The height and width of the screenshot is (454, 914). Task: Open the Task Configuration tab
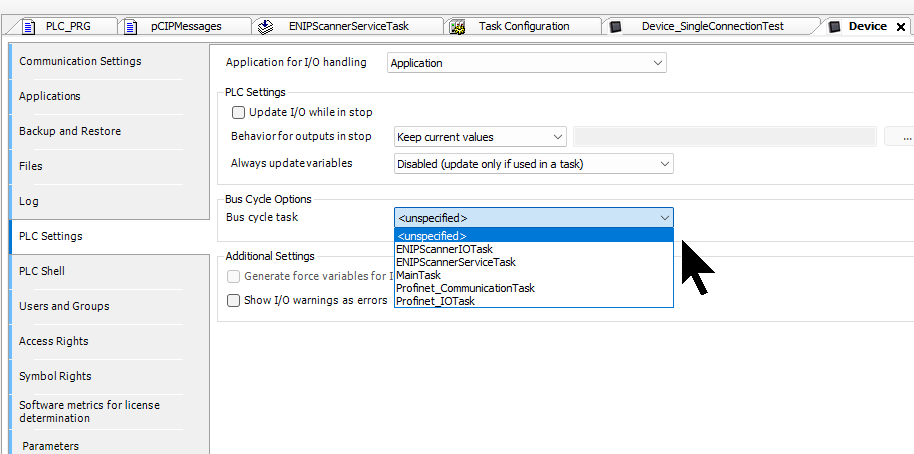tap(524, 26)
